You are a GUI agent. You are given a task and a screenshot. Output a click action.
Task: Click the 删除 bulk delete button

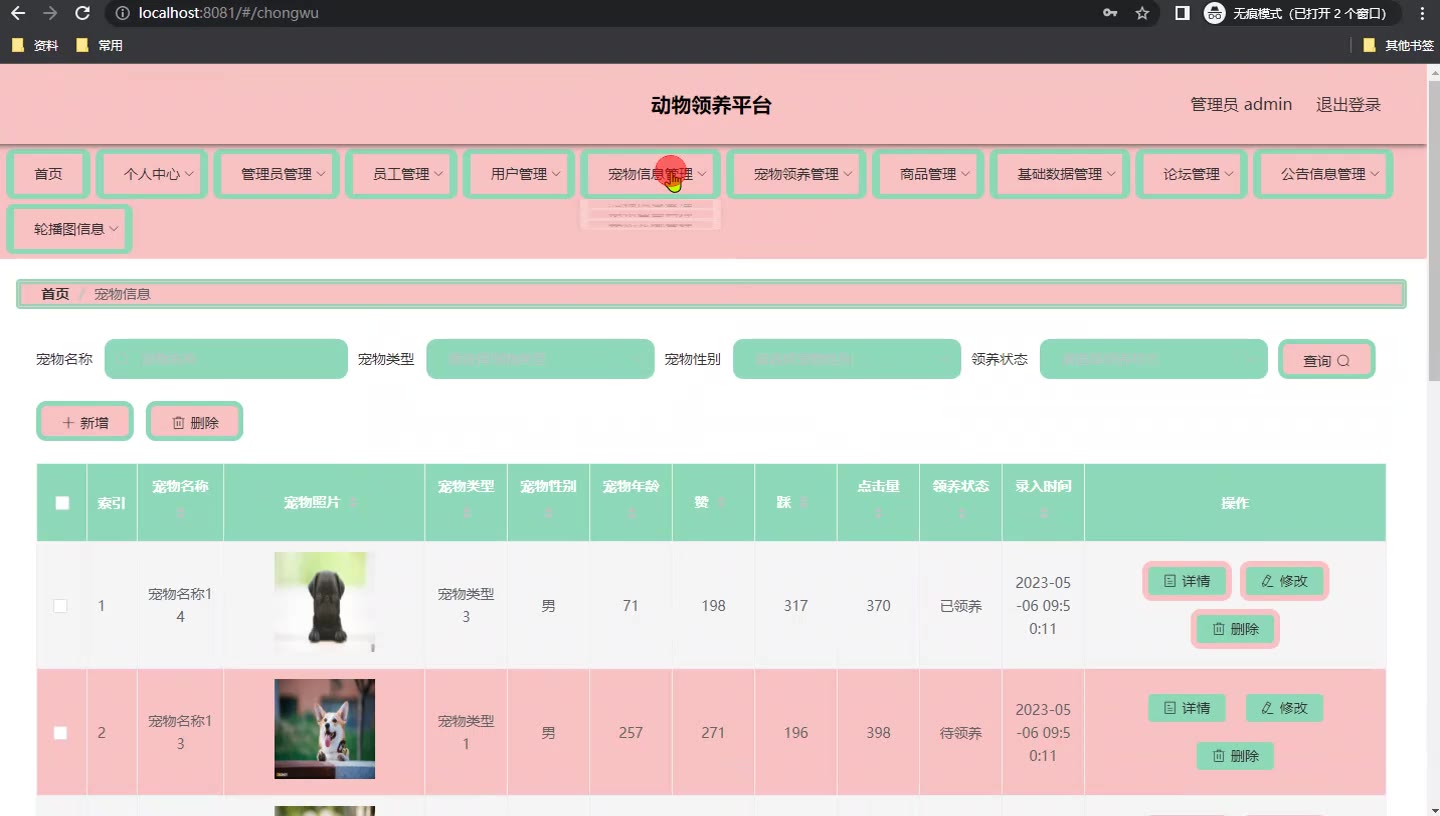coord(195,422)
